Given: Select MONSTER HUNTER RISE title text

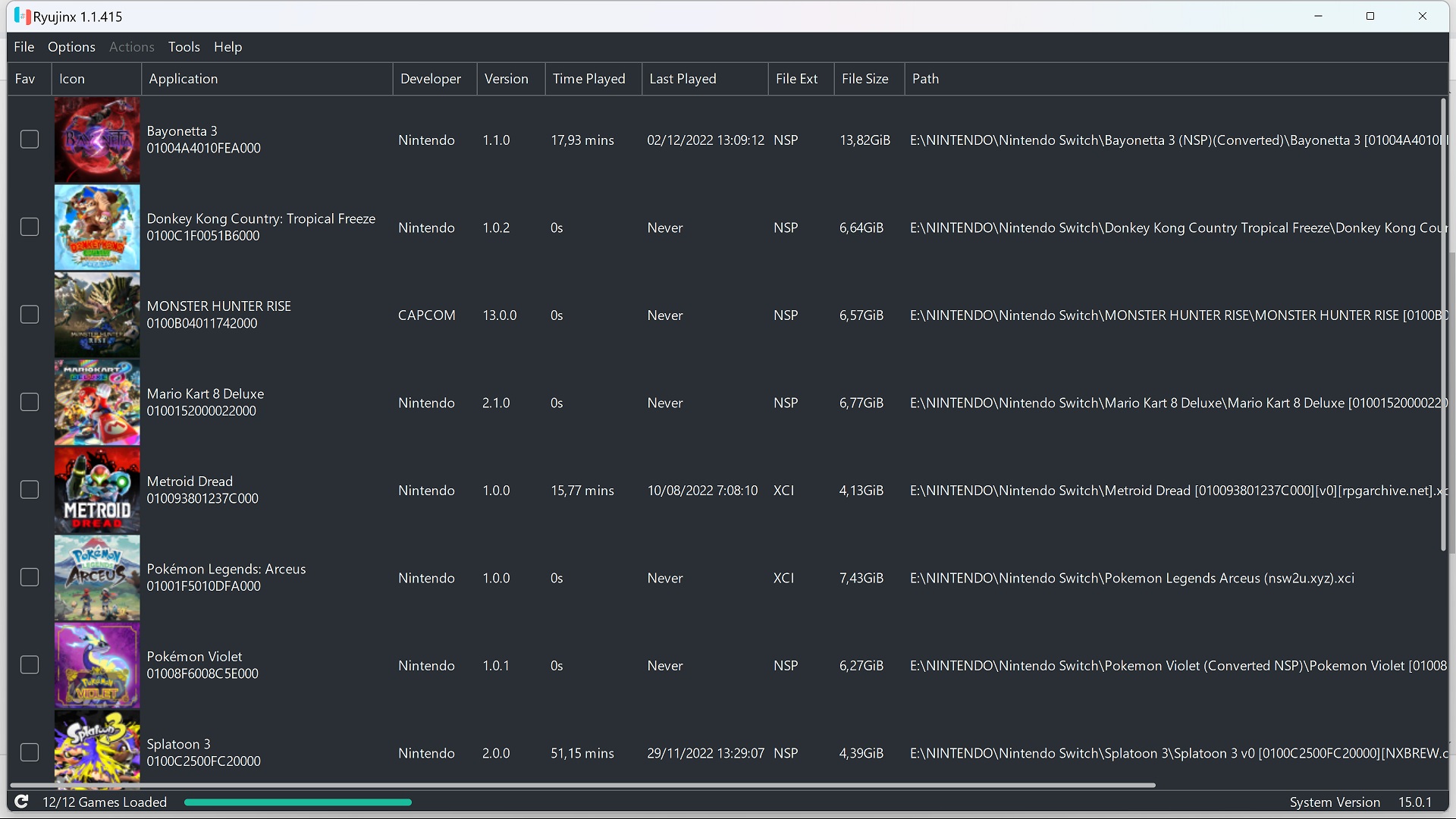Looking at the screenshot, I should 219,306.
